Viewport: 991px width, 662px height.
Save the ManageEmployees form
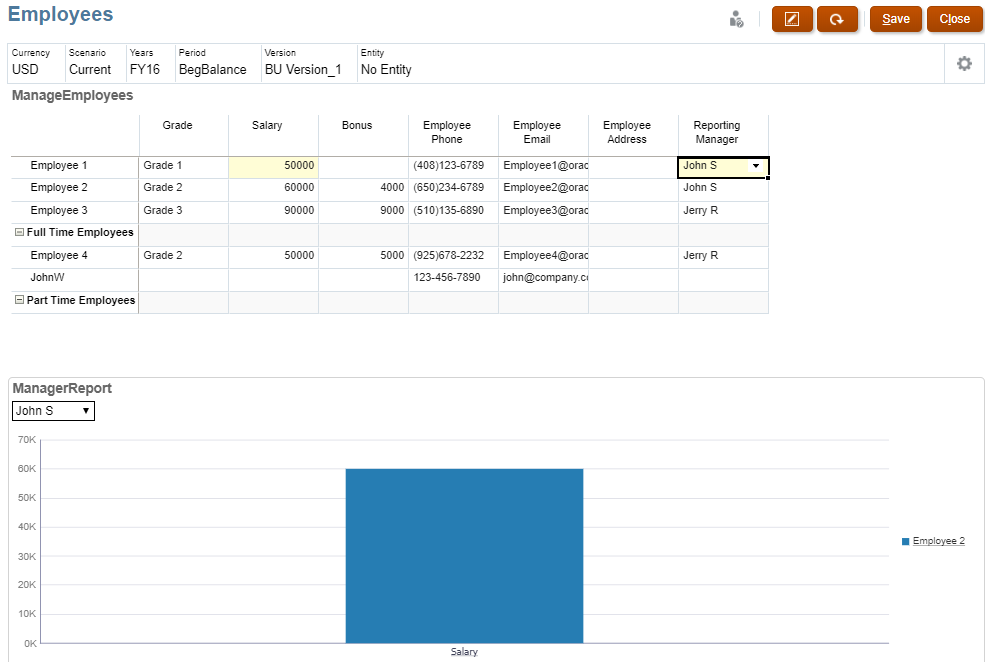[895, 19]
